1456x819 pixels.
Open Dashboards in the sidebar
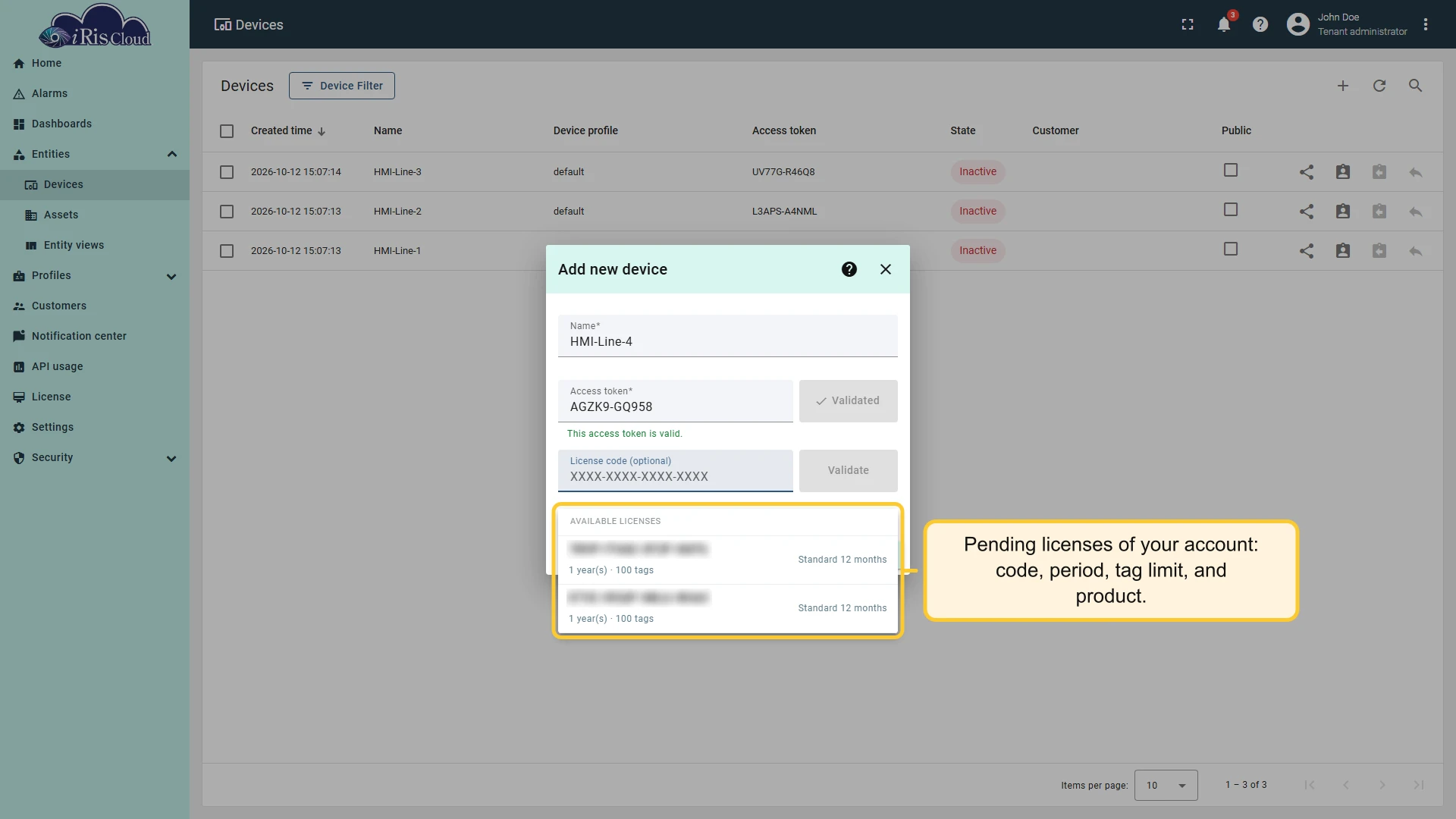click(95, 124)
